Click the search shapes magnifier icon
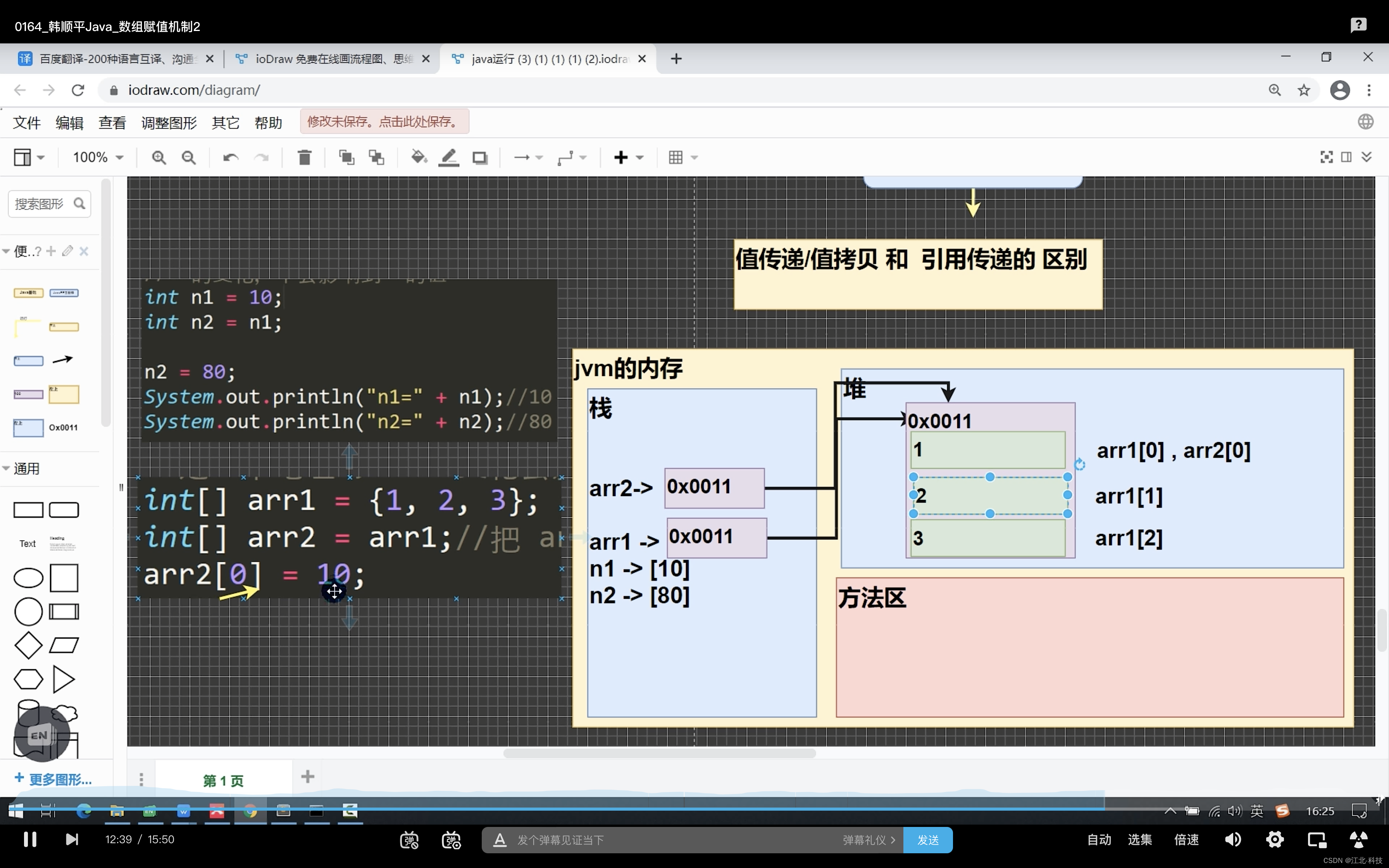 79,204
